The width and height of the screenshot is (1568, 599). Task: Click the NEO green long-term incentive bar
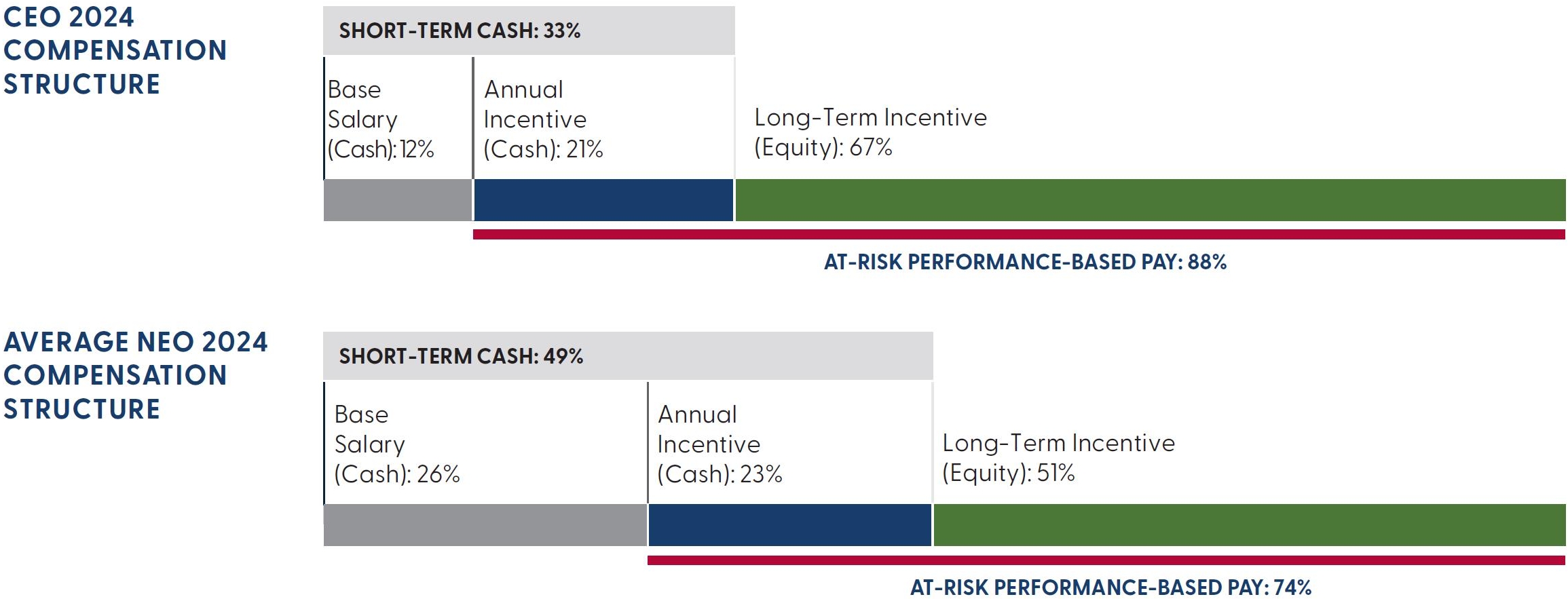(x=1249, y=525)
